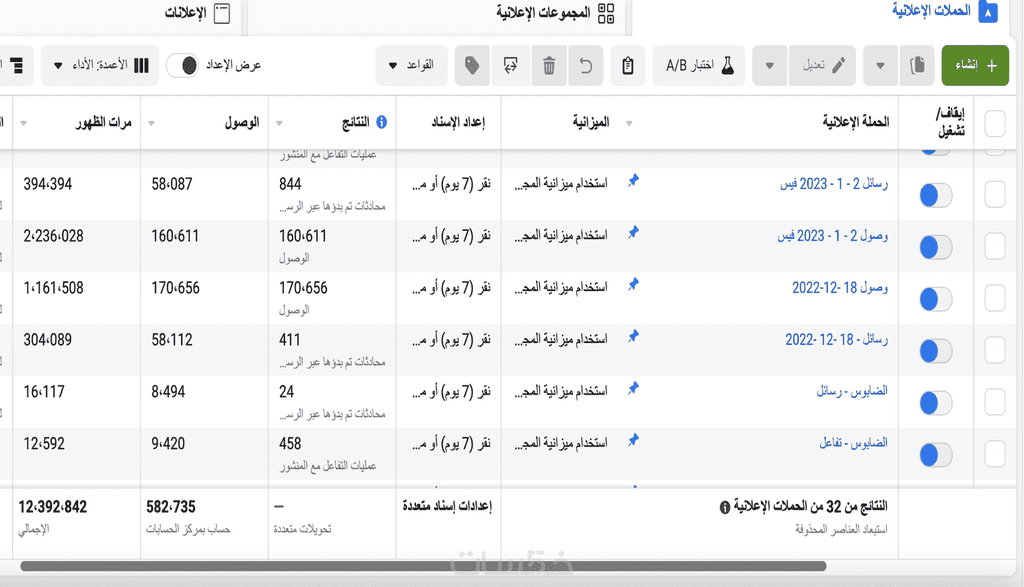This screenshot has height=587, width=1024.
Task: Toggle campaign رسائل - 18 -12 -2022 switch
Action: pyautogui.click(x=936, y=351)
